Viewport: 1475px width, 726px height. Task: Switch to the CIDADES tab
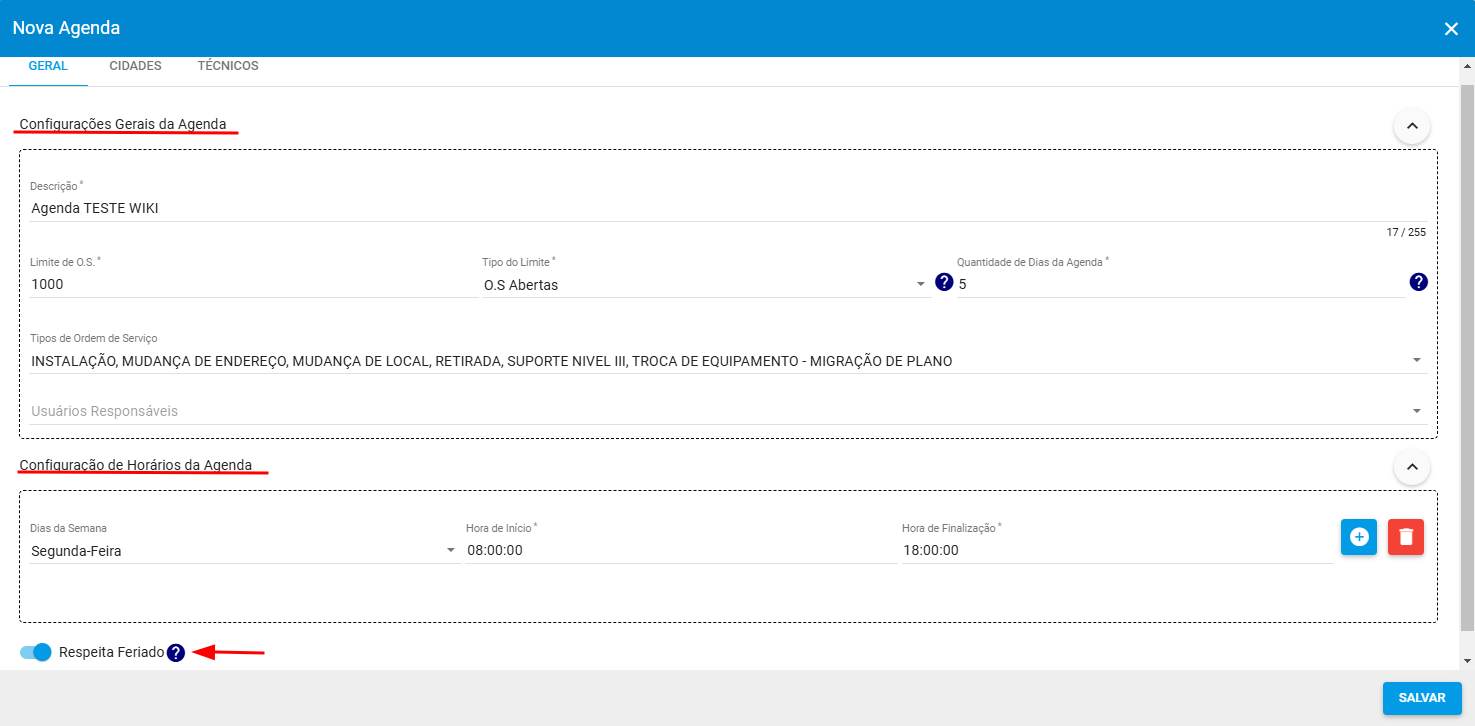pyautogui.click(x=135, y=66)
